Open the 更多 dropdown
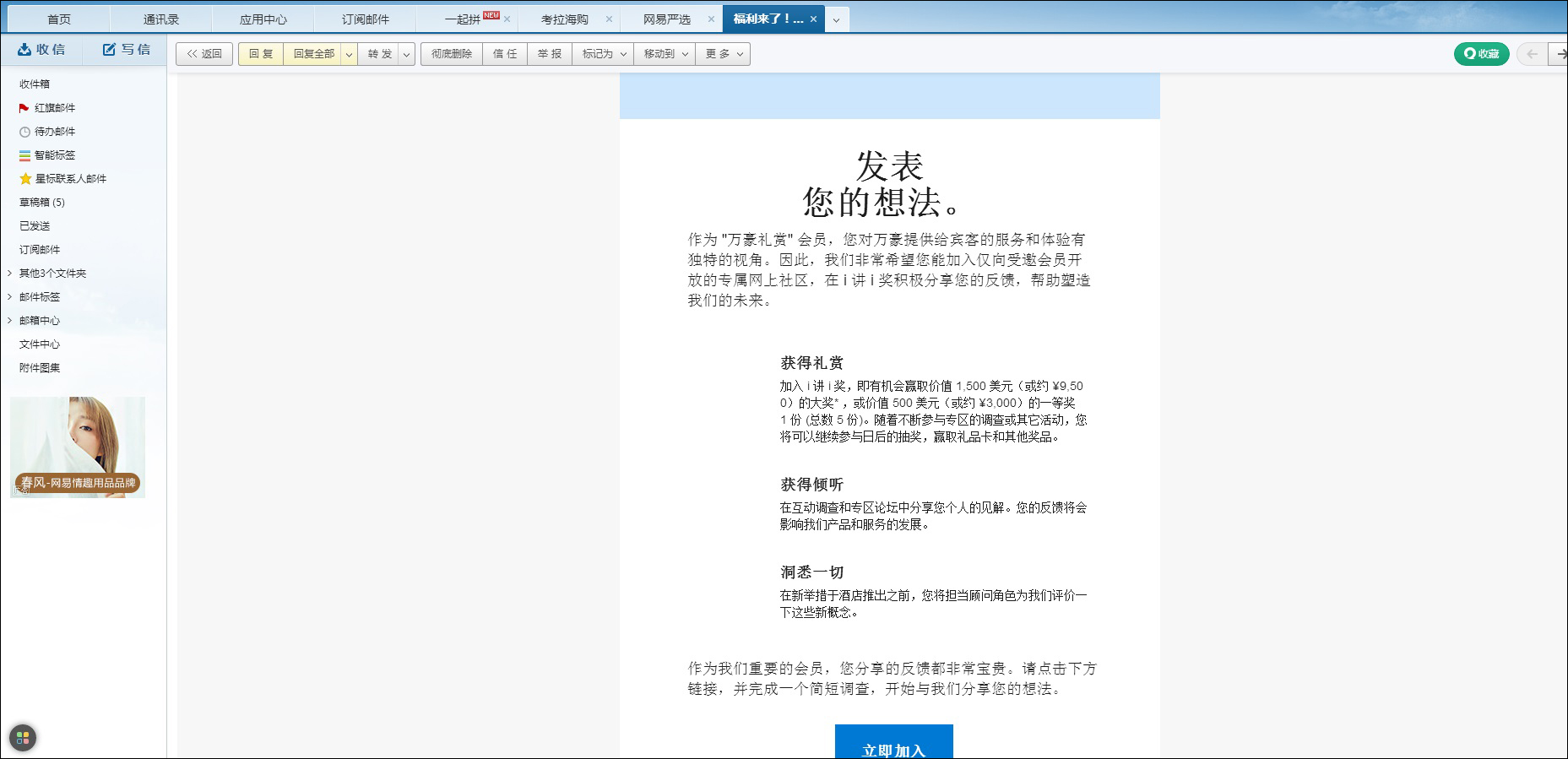This screenshot has width=1568, height=759. tap(724, 54)
